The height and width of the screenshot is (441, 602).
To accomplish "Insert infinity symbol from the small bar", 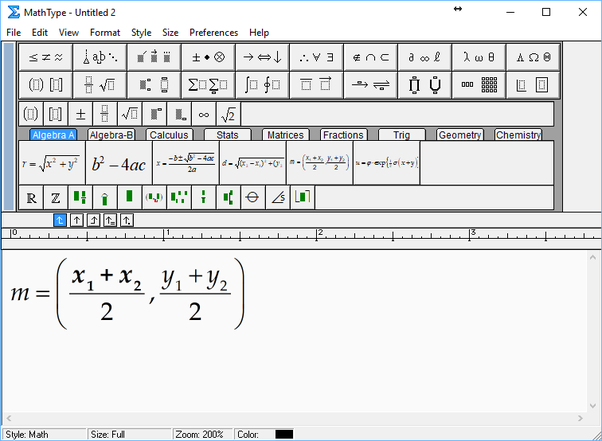I will 204,114.
